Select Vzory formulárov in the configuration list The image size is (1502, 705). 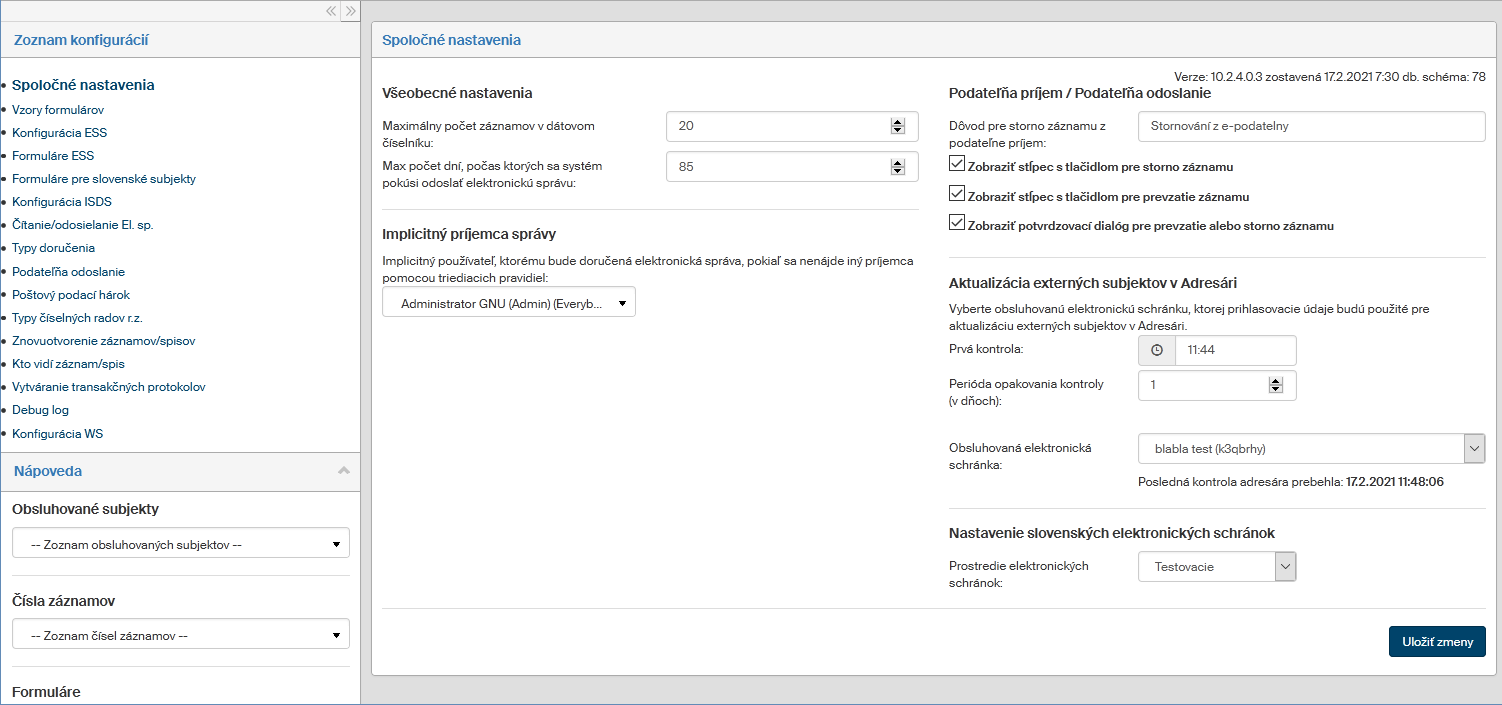(58, 110)
